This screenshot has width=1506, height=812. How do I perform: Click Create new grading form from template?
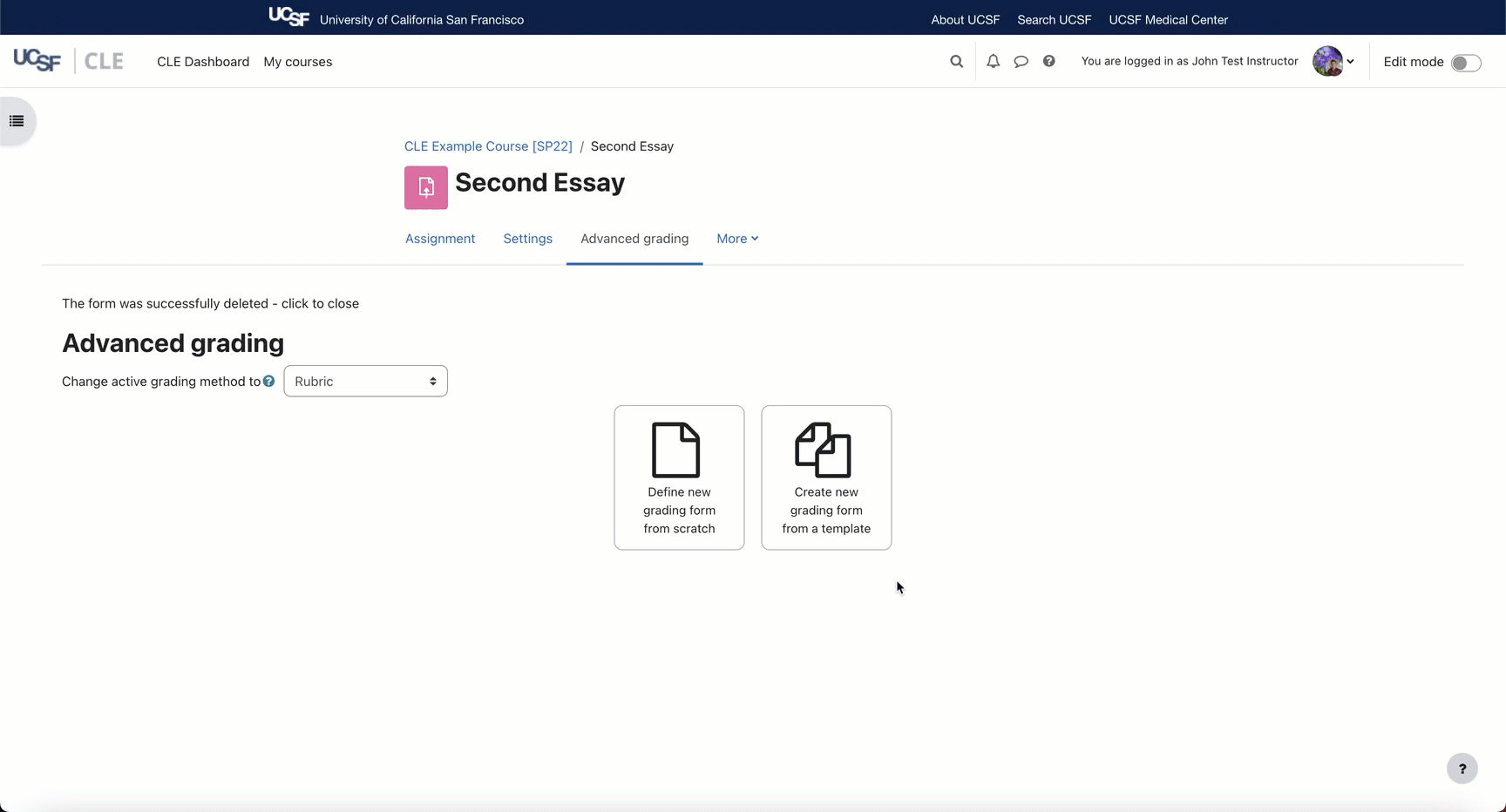coord(826,477)
